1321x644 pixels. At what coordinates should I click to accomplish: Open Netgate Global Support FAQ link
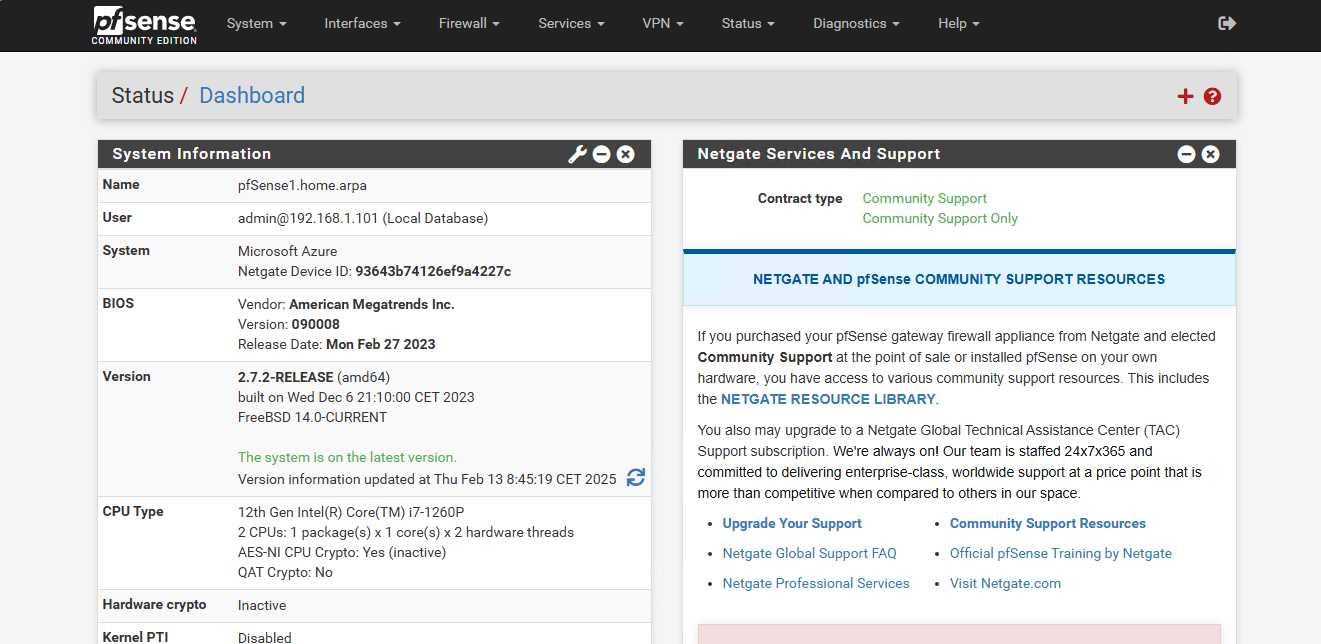click(810, 553)
